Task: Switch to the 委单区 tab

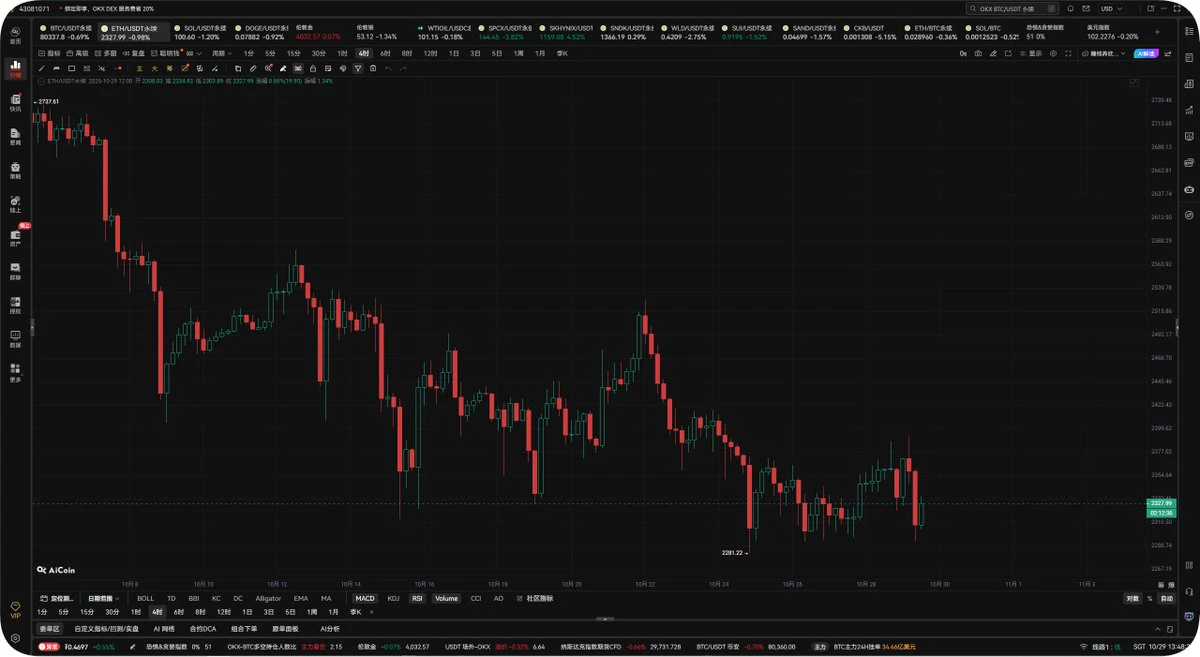Action: (50, 629)
